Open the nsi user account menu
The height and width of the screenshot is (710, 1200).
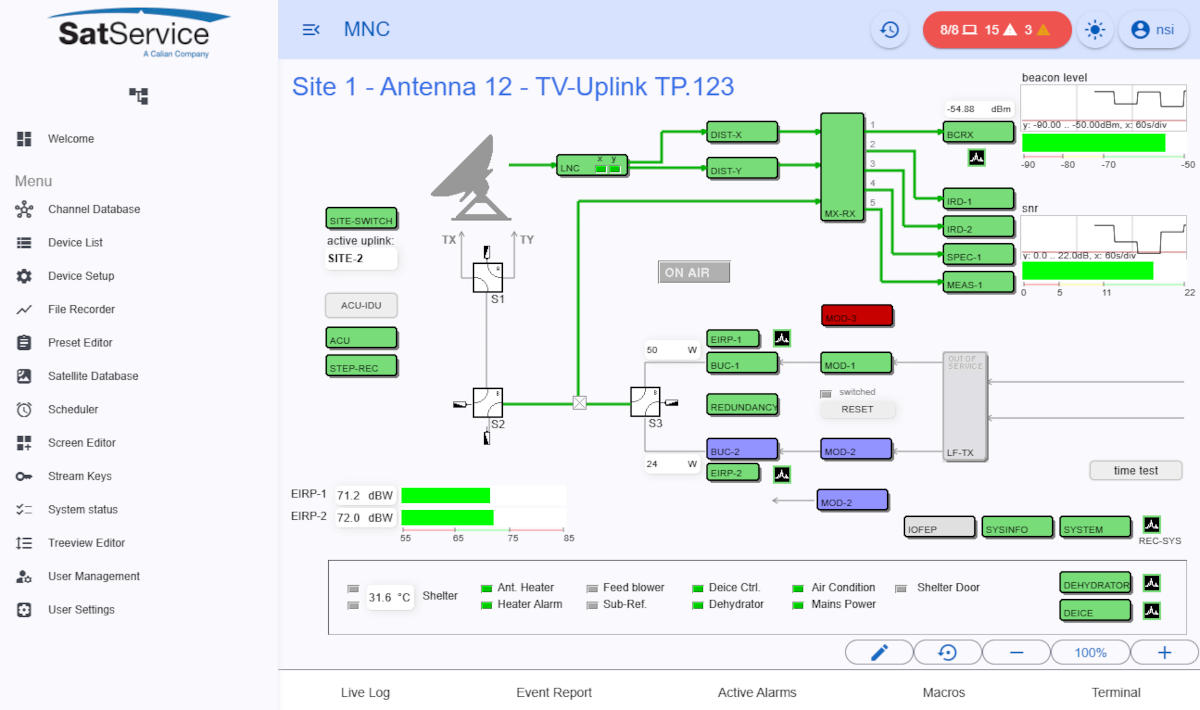point(1154,29)
